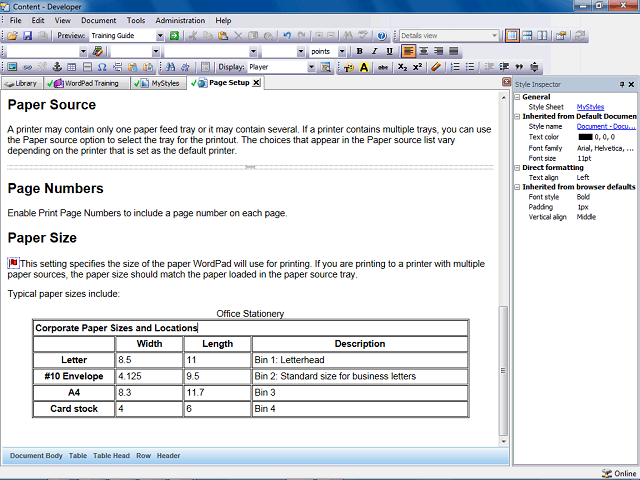Toggle underline formatting
The width and height of the screenshot is (640, 480).
click(x=389, y=51)
